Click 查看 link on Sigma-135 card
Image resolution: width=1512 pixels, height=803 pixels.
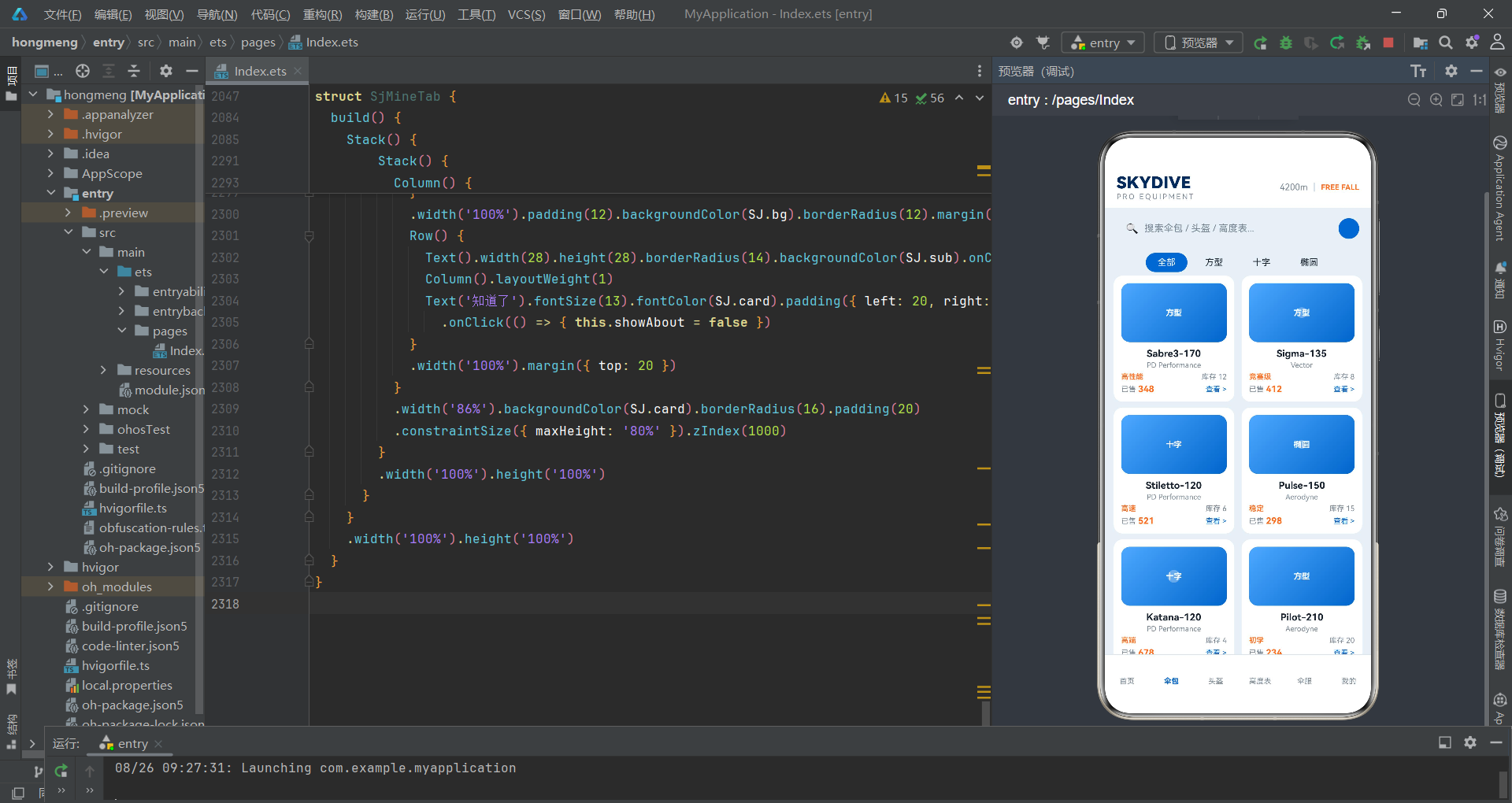[x=1344, y=389]
